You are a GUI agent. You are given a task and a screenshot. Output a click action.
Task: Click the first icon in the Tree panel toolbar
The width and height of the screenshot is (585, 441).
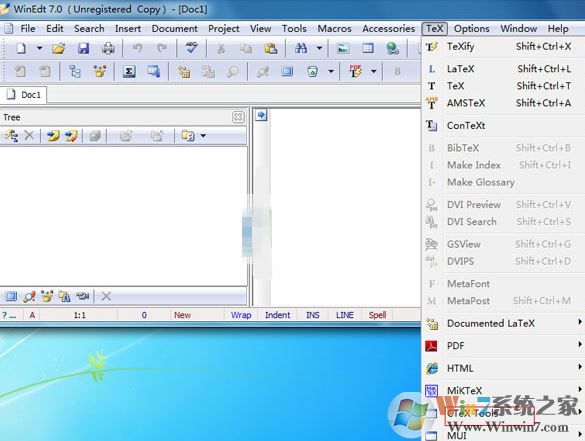click(x=11, y=136)
